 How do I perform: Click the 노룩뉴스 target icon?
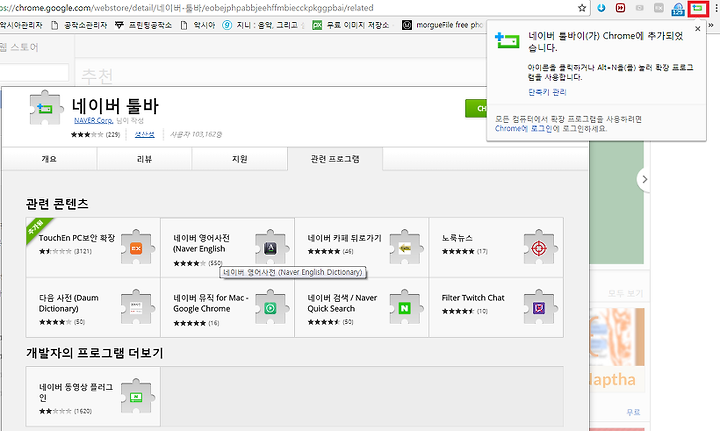pos(539,247)
